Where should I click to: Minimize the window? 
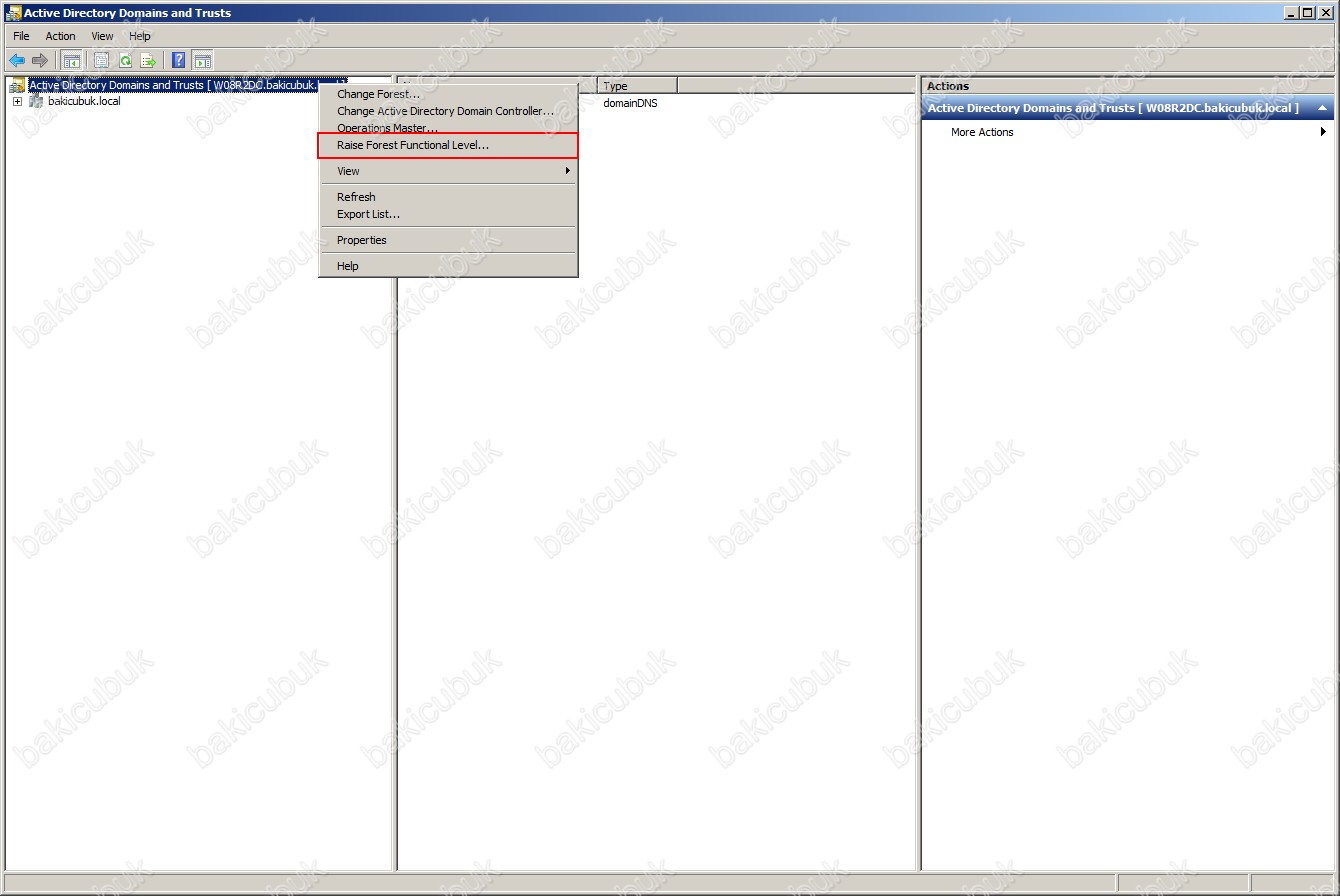(1292, 13)
